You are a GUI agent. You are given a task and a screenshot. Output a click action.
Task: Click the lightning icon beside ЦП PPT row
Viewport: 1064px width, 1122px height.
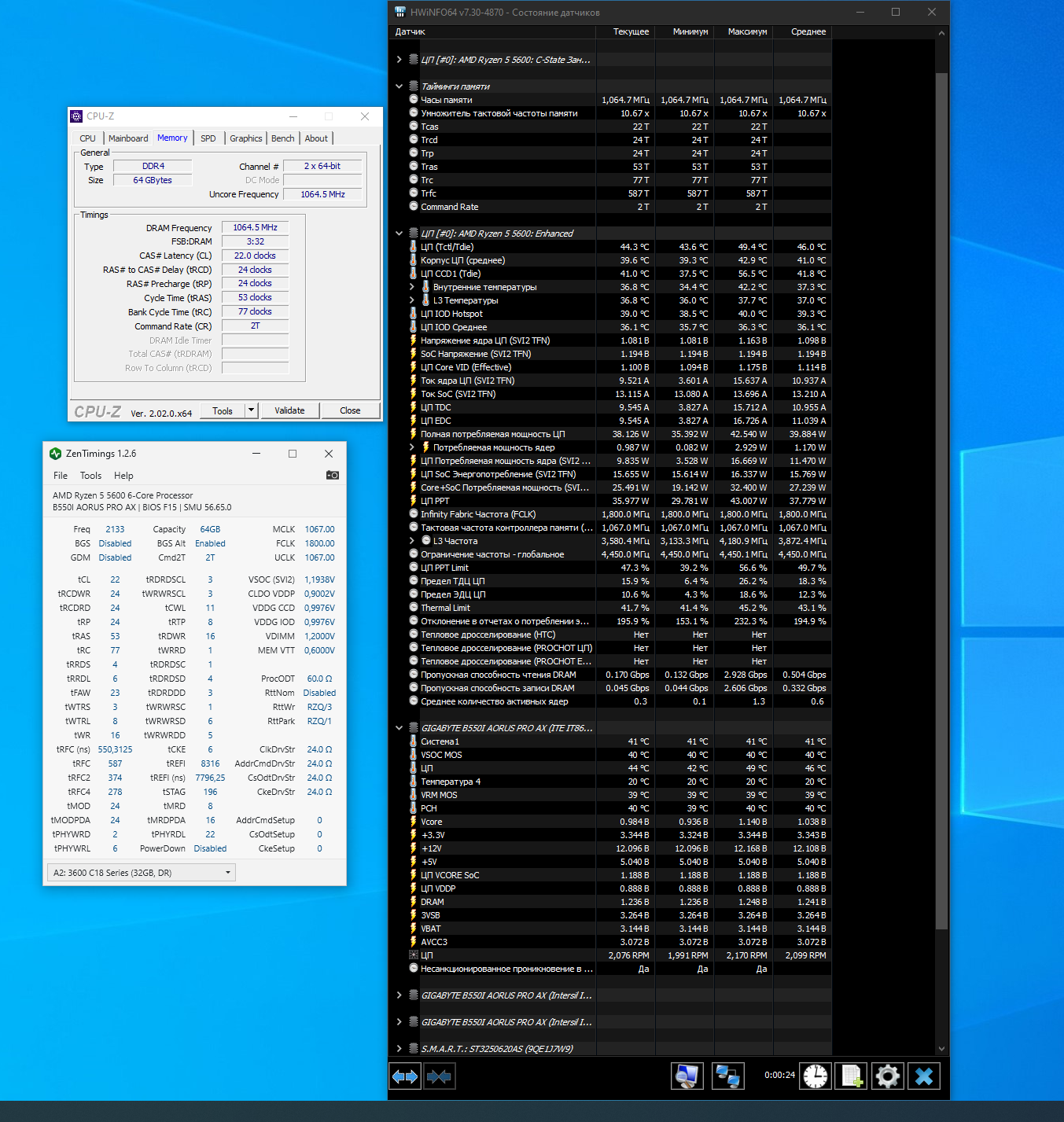[414, 501]
